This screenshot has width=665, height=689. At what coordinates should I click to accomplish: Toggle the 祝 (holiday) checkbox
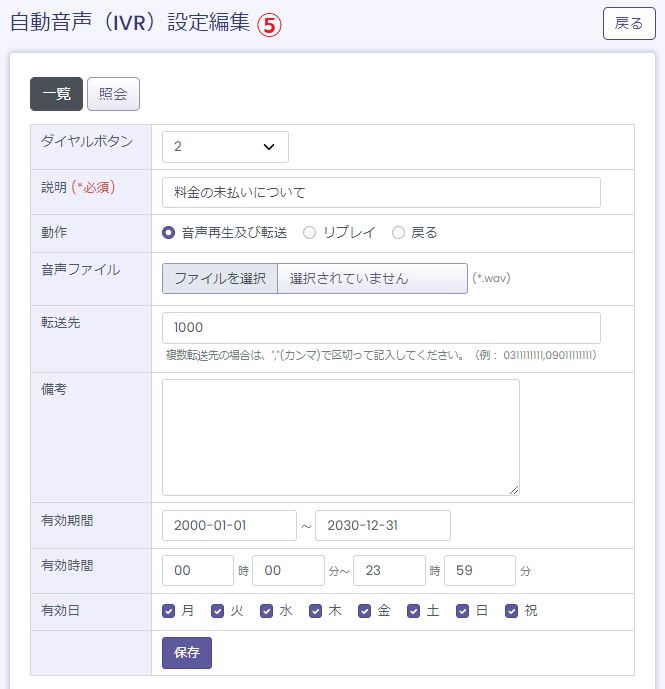pyautogui.click(x=512, y=611)
